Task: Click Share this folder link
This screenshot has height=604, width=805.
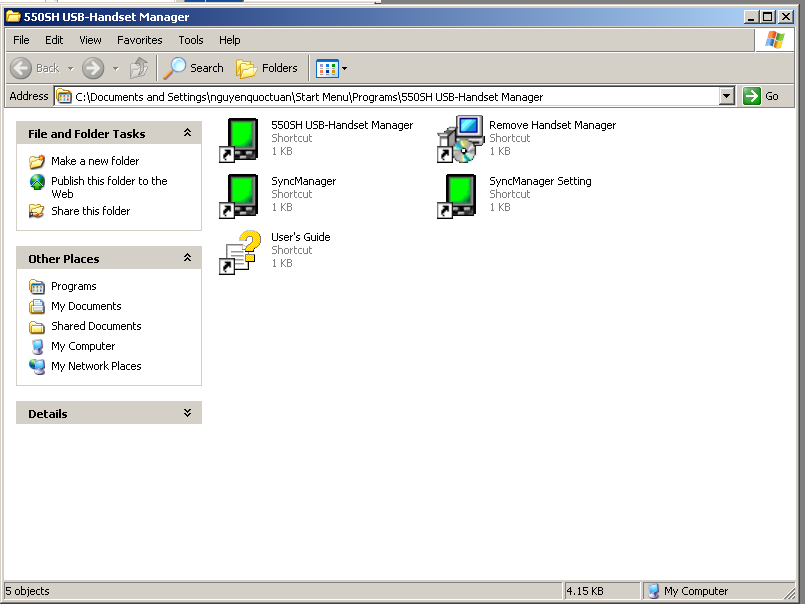Action: point(90,211)
